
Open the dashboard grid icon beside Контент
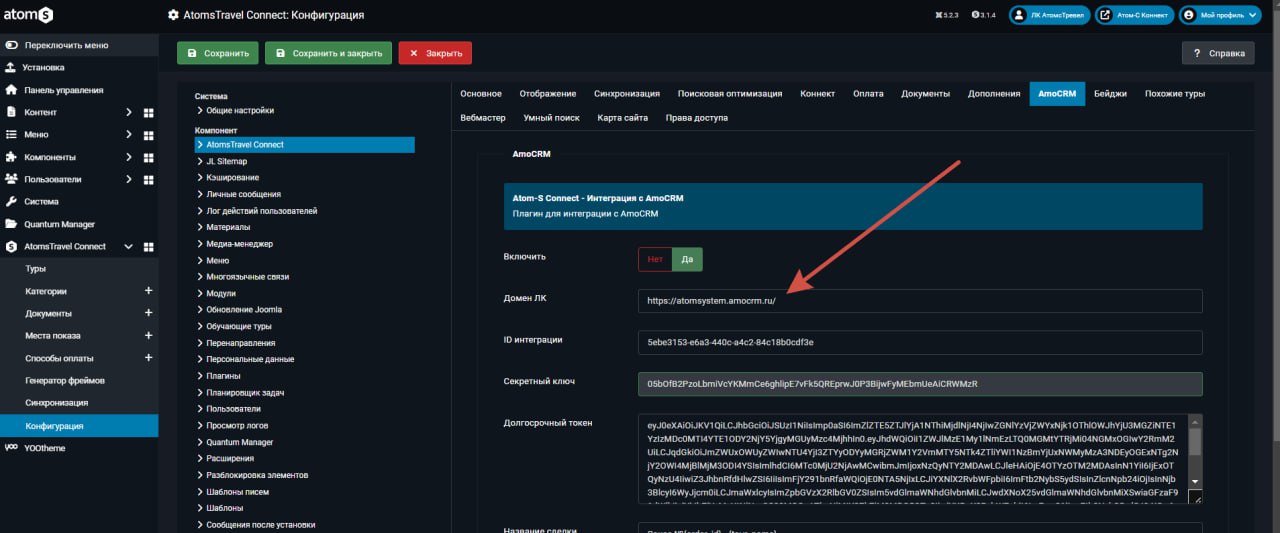(148, 112)
